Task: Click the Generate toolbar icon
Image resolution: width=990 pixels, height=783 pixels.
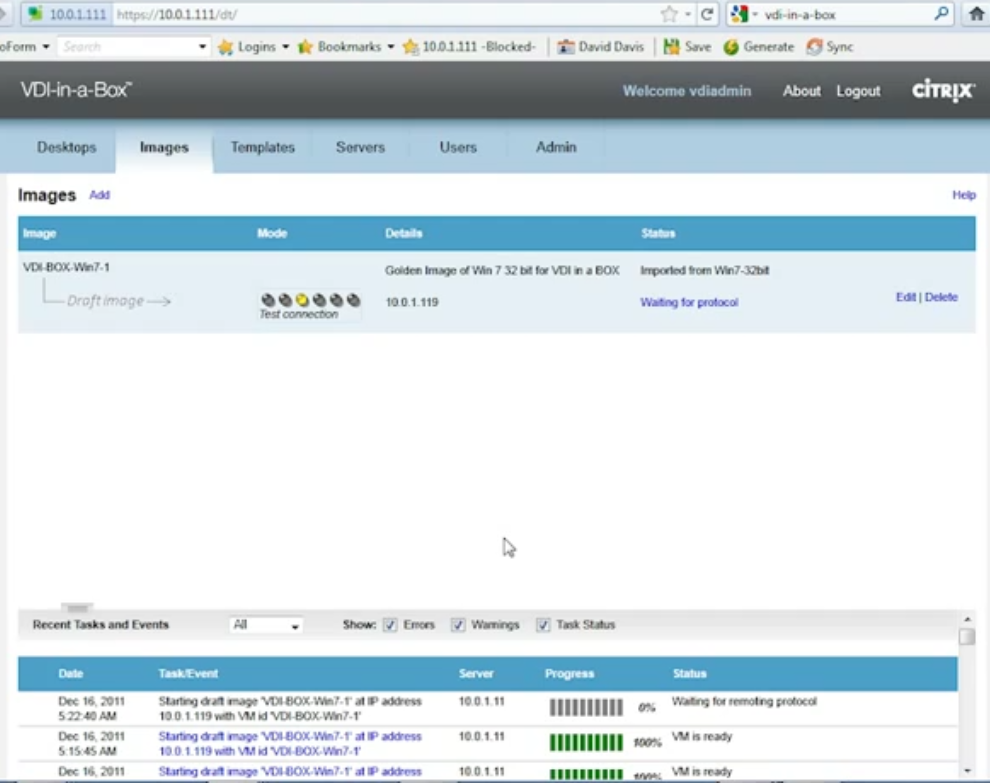Action: click(731, 47)
